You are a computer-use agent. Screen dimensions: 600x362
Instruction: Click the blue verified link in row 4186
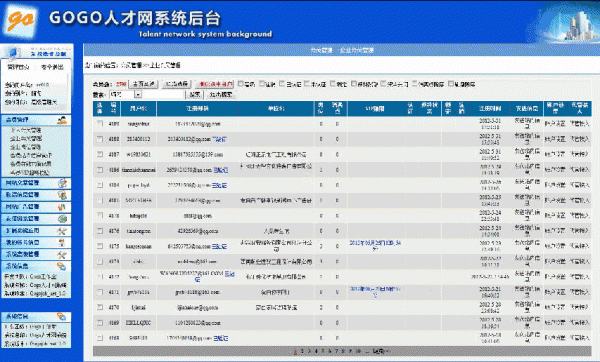click(220, 170)
